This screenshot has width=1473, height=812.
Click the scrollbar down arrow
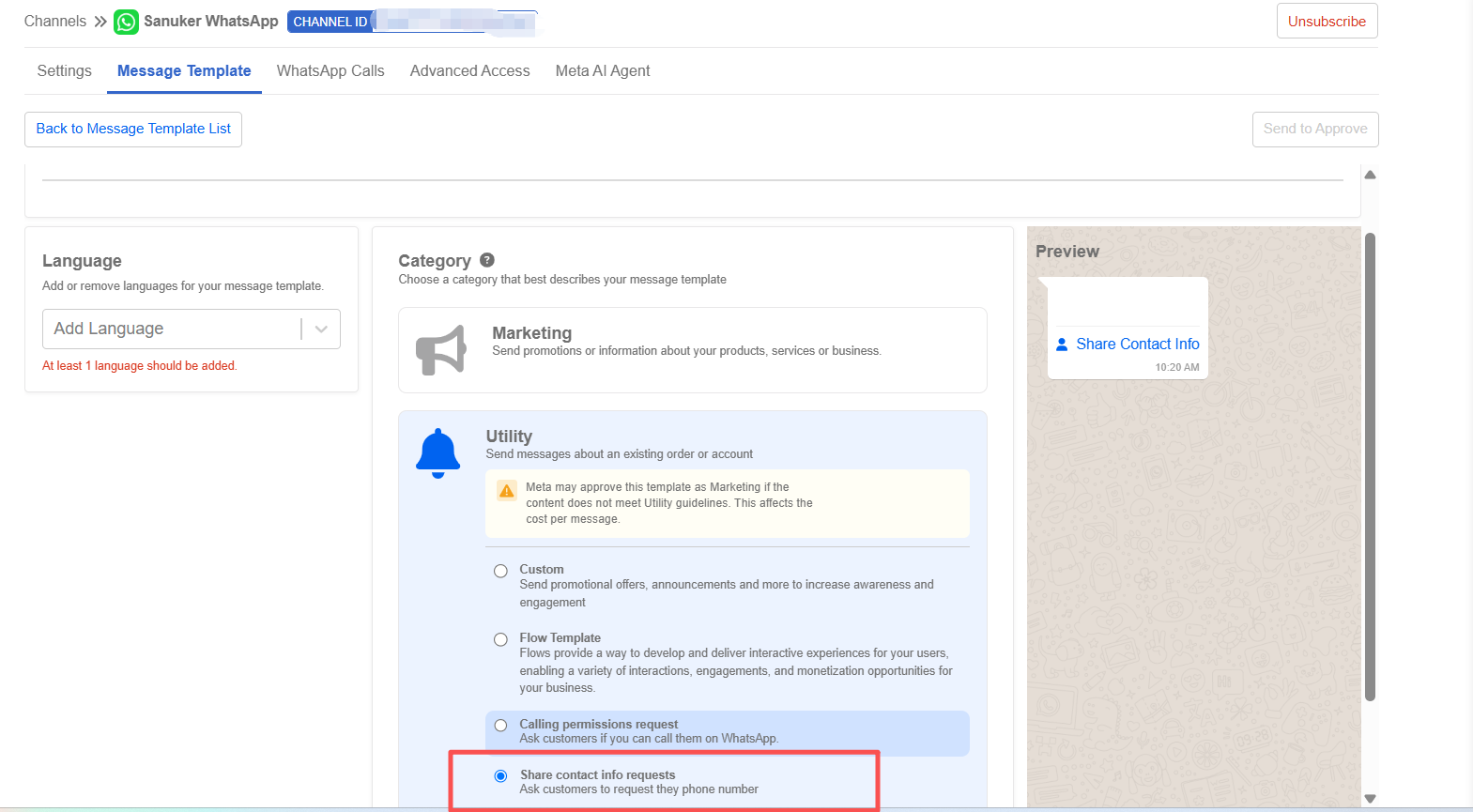[1370, 799]
